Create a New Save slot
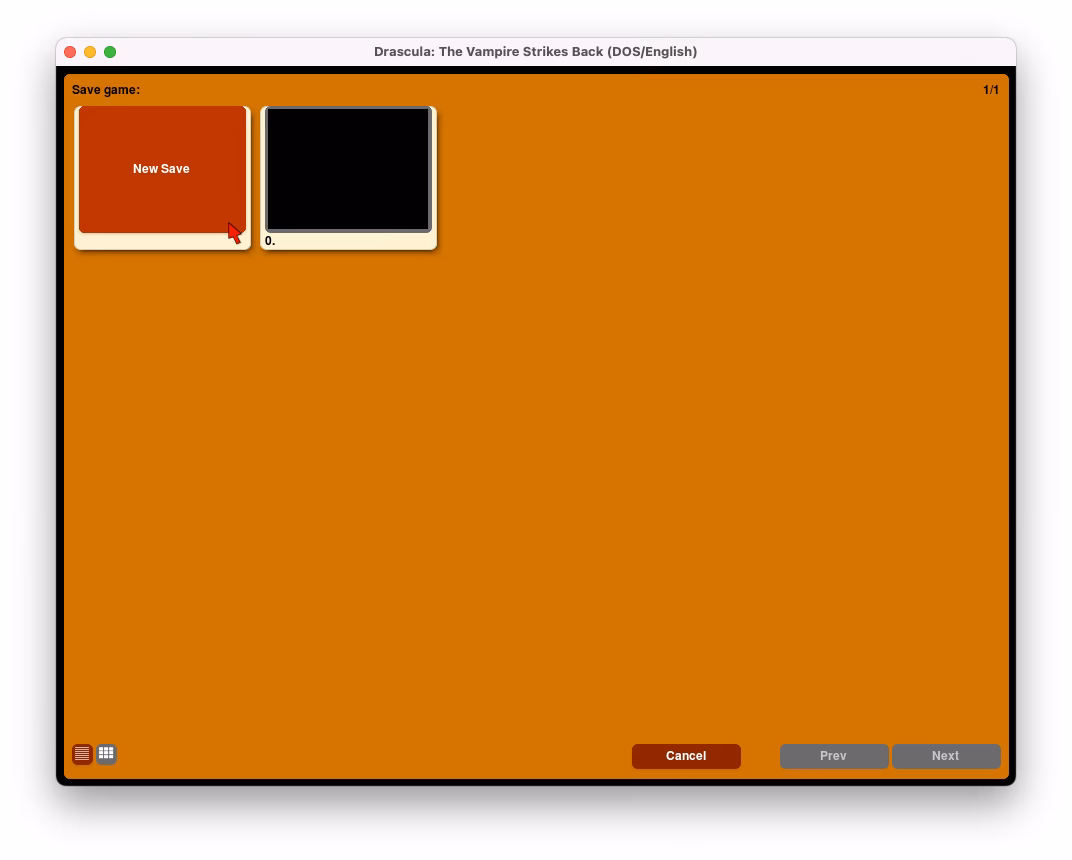The width and height of the screenshot is (1072, 860). [x=162, y=170]
